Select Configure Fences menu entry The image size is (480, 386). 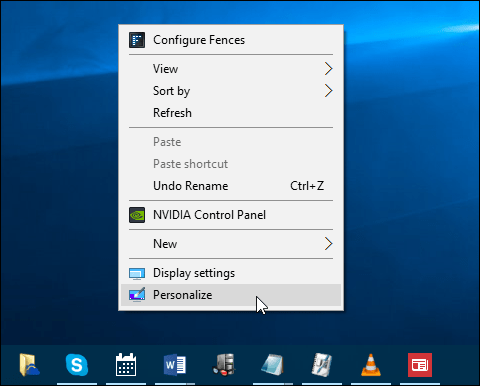(x=231, y=40)
